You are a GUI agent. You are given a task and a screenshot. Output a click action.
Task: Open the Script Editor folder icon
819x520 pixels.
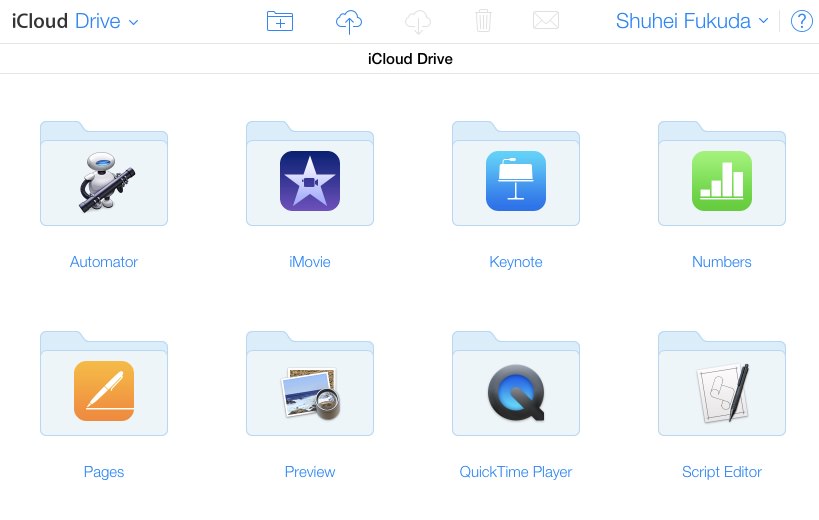722,383
